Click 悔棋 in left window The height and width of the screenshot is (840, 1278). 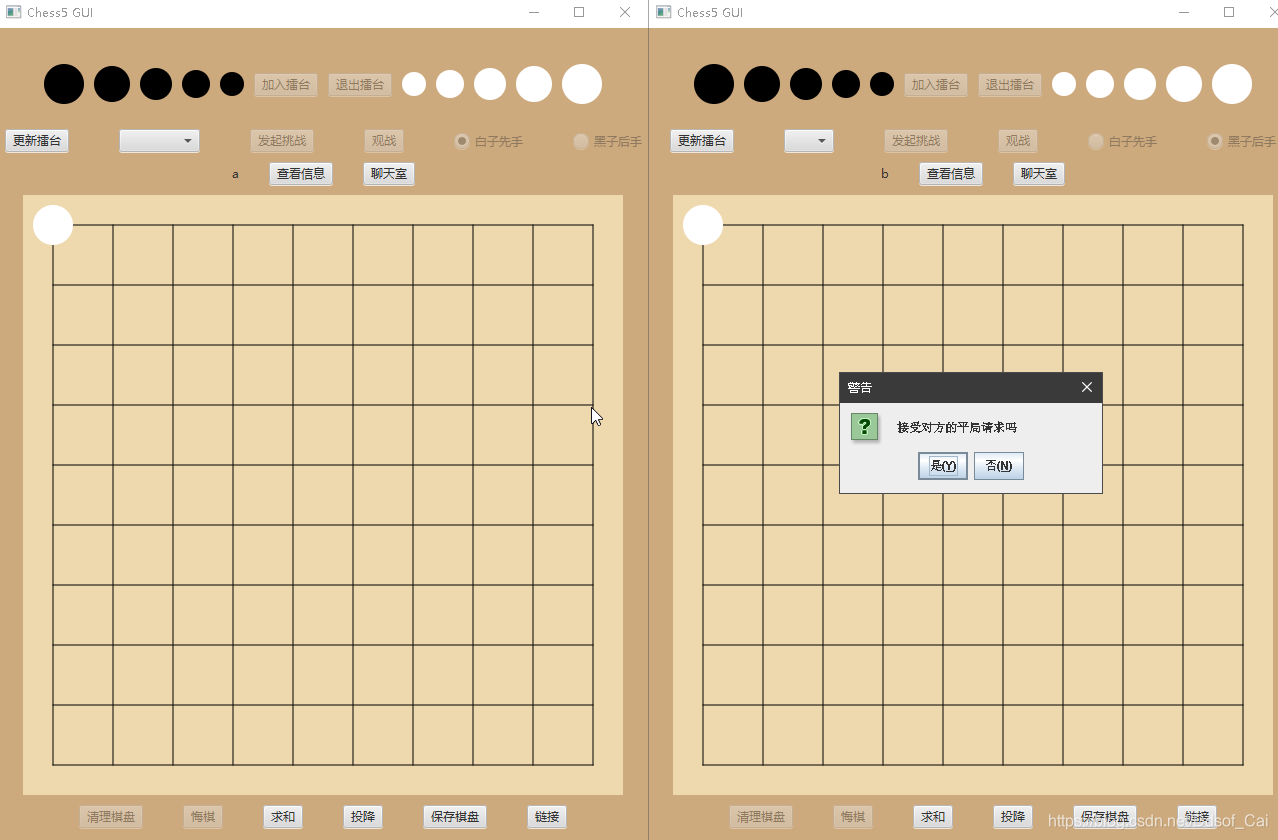tap(203, 817)
